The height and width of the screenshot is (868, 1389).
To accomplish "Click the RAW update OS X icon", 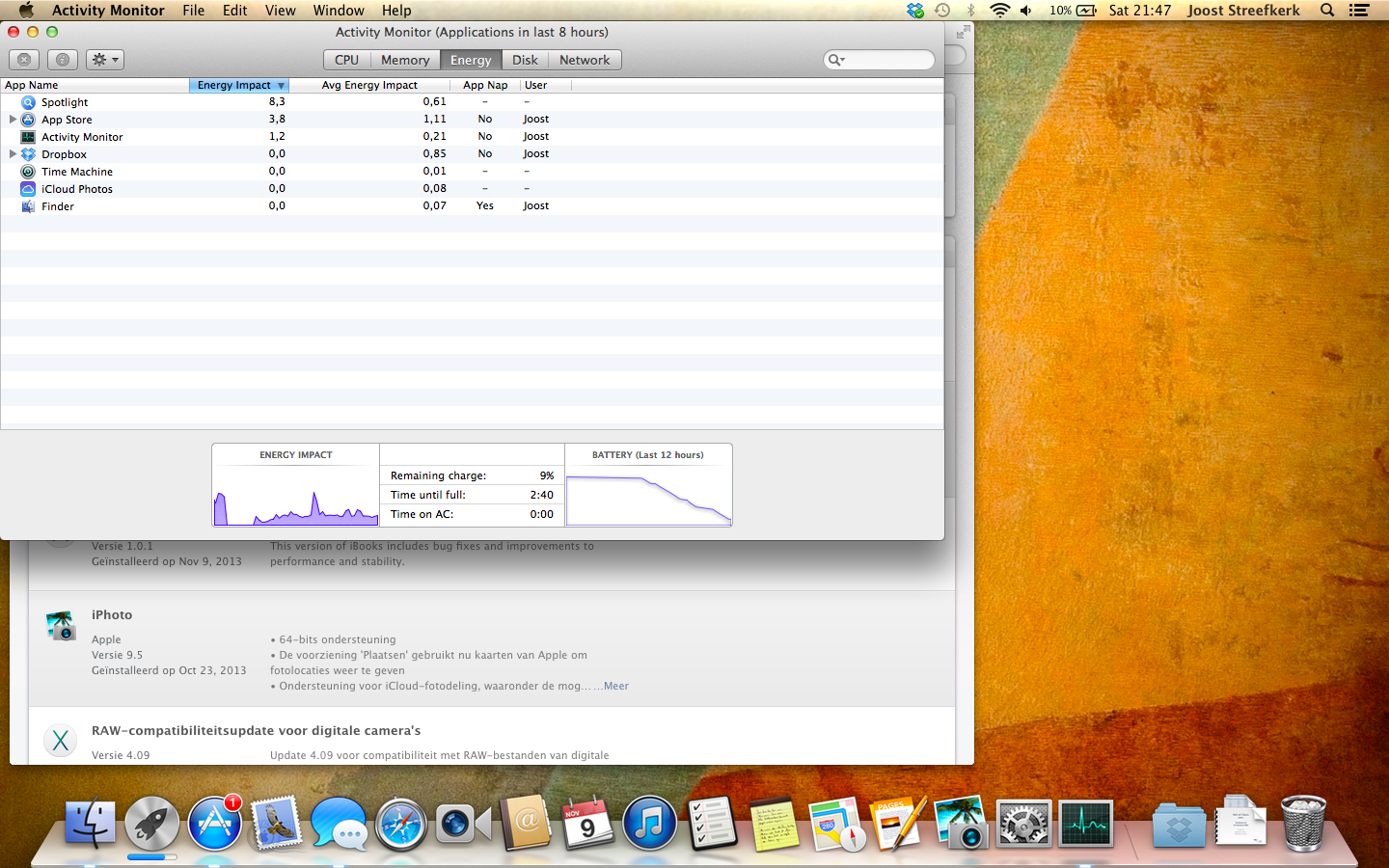I will [x=61, y=741].
